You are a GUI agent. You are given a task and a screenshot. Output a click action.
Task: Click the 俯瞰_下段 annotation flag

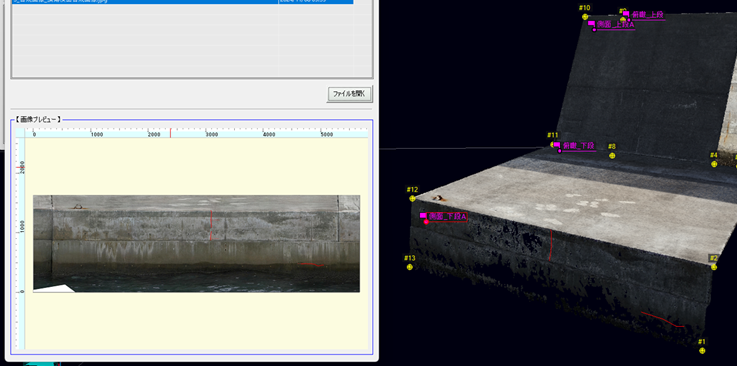coord(557,145)
